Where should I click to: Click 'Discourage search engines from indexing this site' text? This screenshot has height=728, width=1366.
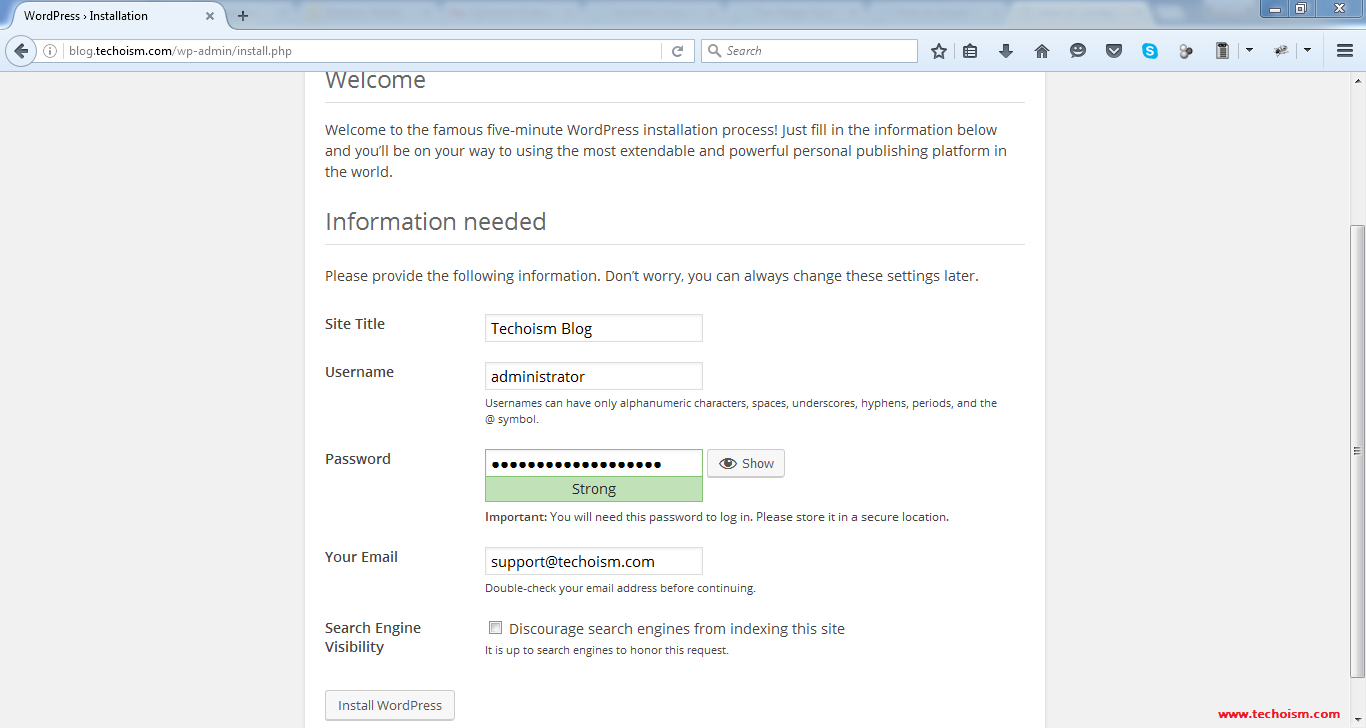point(677,629)
